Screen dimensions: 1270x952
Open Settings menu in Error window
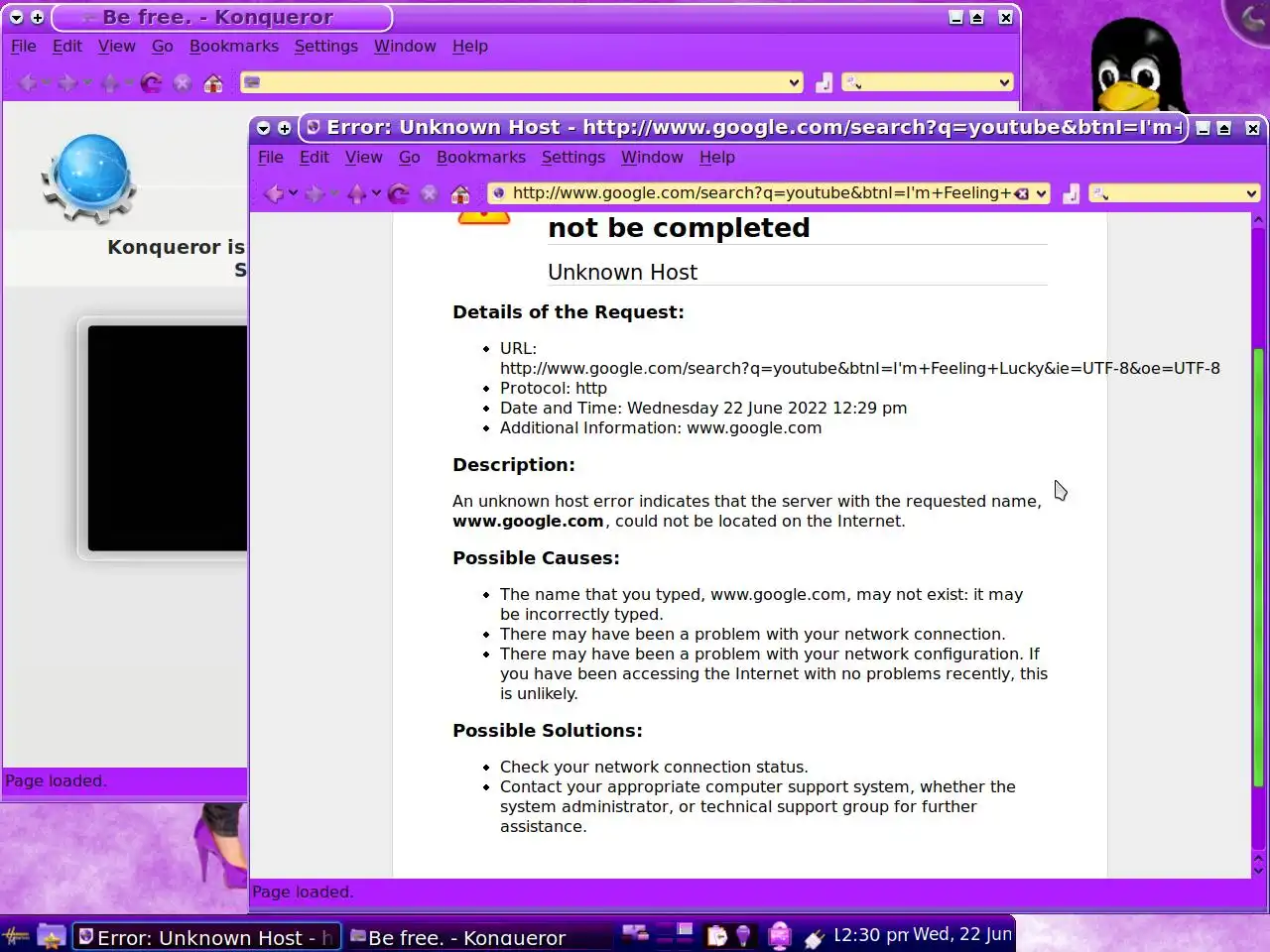coord(572,157)
